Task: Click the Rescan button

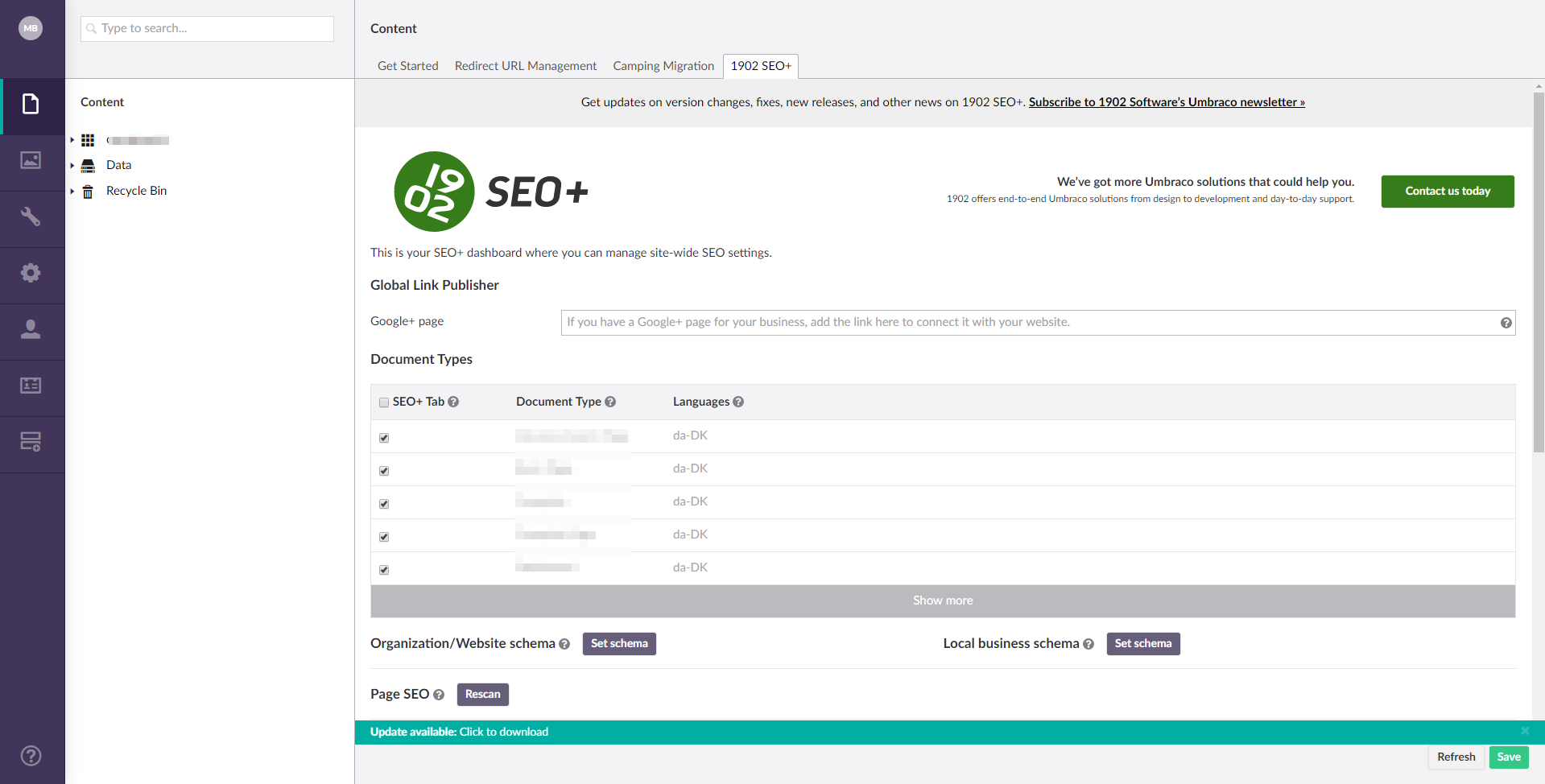Action: pyautogui.click(x=483, y=695)
